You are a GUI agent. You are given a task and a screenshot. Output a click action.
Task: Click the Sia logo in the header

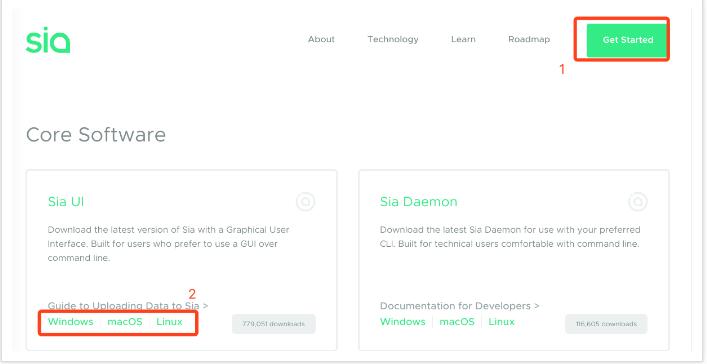(x=48, y=40)
